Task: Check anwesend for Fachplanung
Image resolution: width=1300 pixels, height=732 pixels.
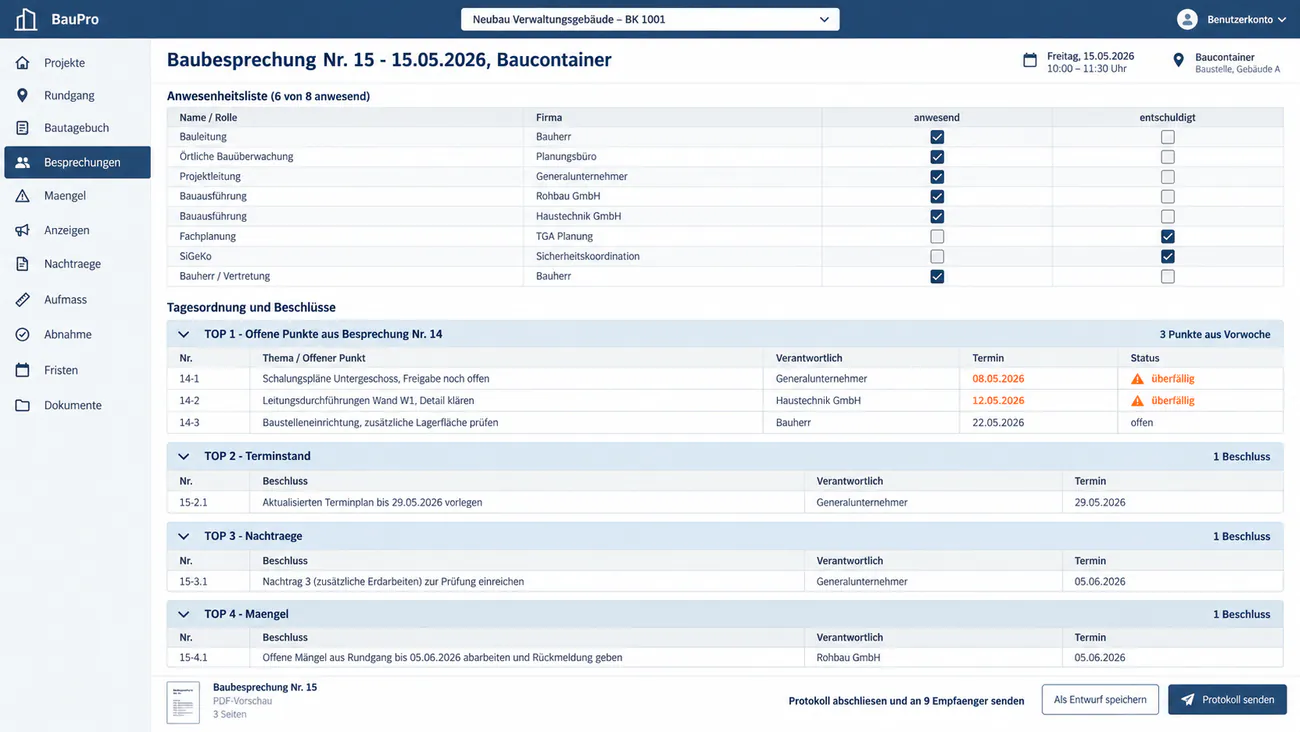Action: tap(937, 237)
